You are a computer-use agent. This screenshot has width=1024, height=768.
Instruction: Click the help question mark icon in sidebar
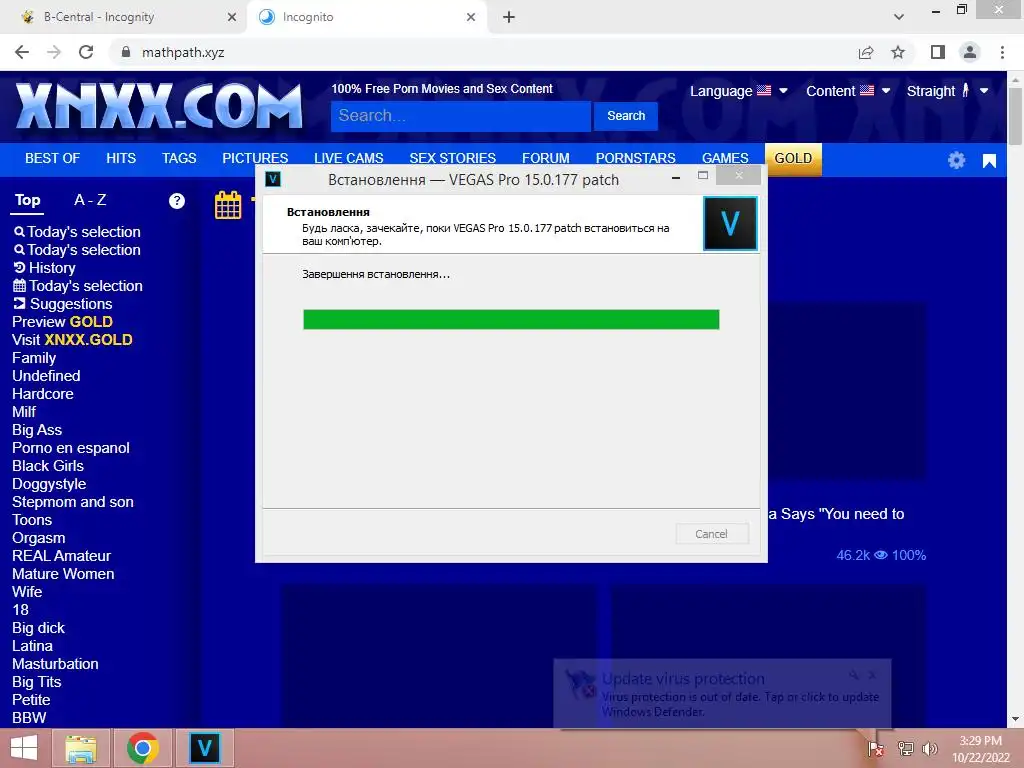[x=176, y=200]
